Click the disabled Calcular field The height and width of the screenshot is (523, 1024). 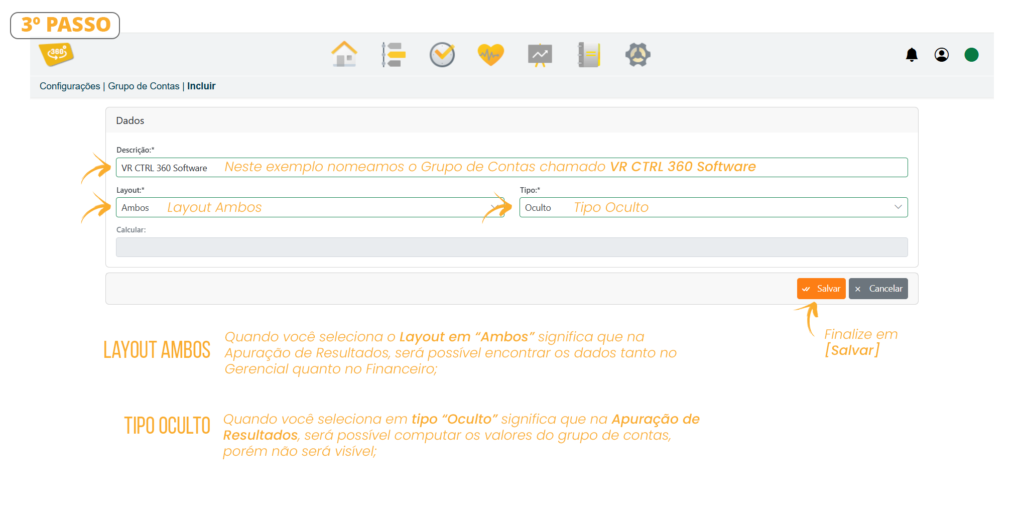(x=512, y=247)
